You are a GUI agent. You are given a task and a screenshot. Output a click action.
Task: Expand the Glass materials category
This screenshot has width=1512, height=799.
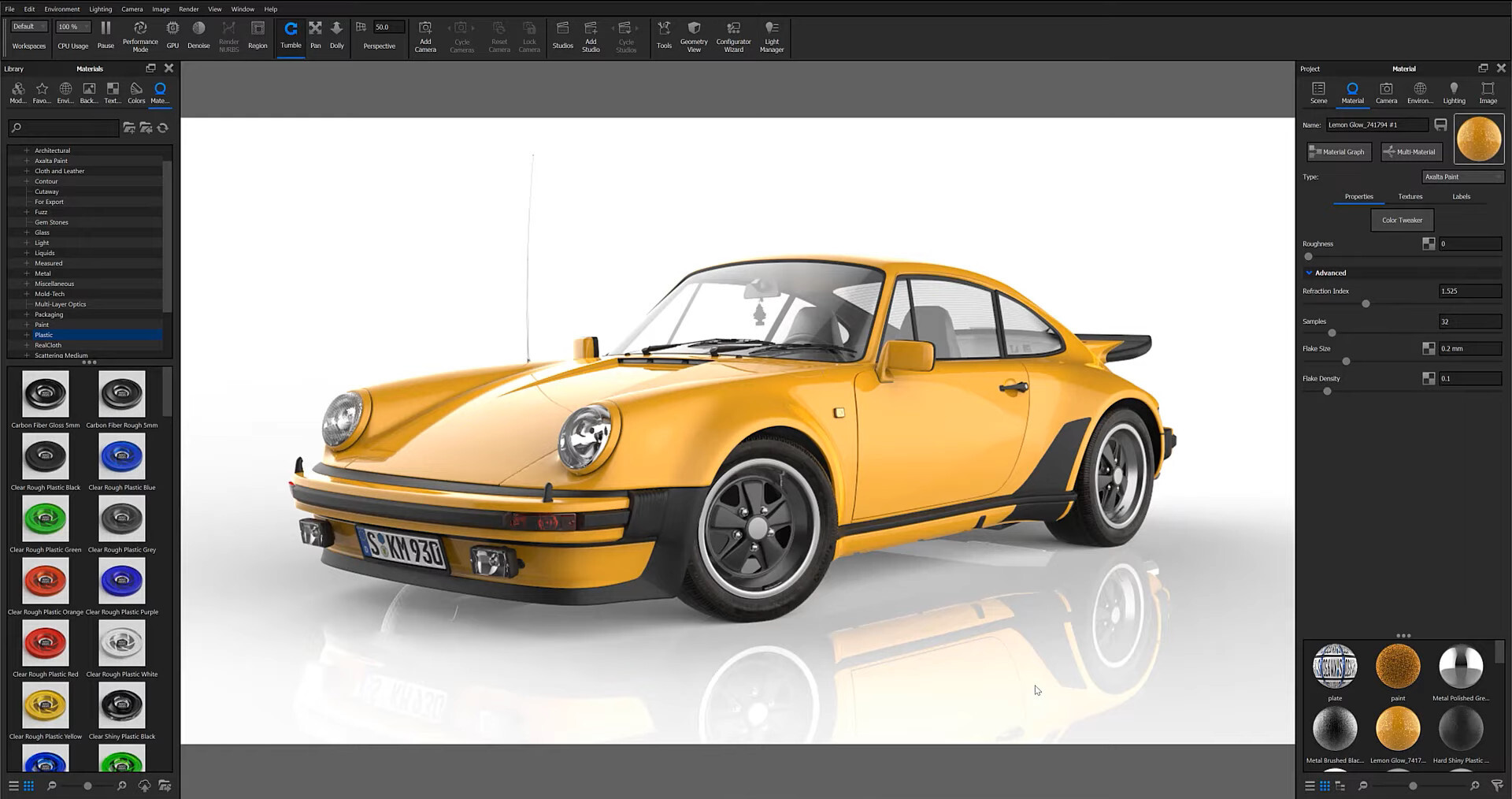tap(28, 232)
